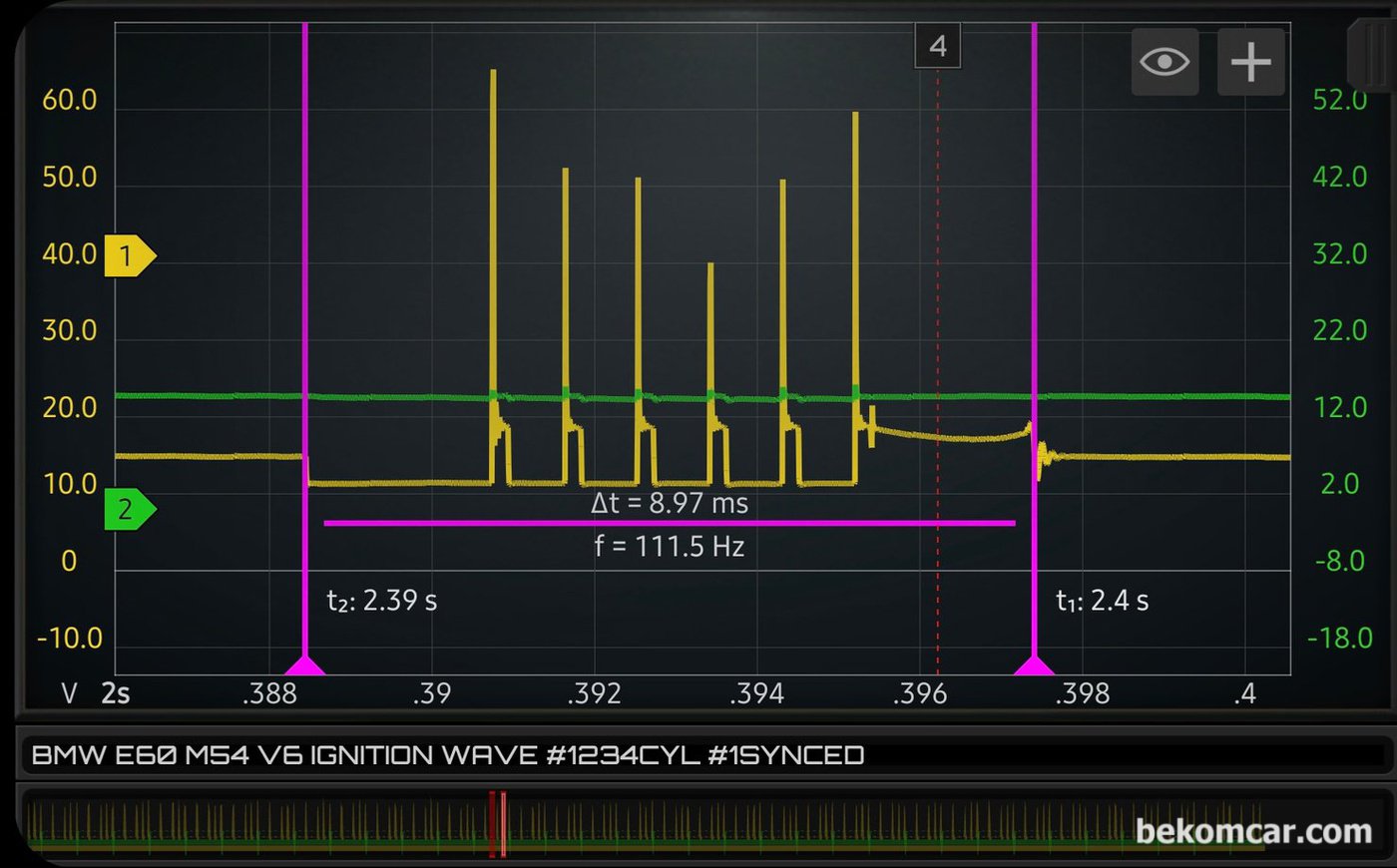Toggle the eye visibility icon

coord(1164,62)
